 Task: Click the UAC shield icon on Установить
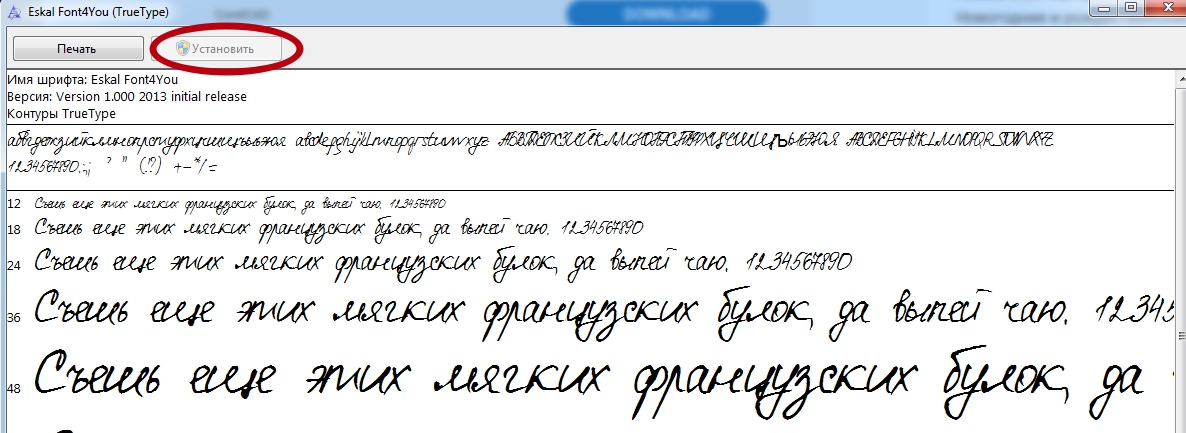(183, 49)
